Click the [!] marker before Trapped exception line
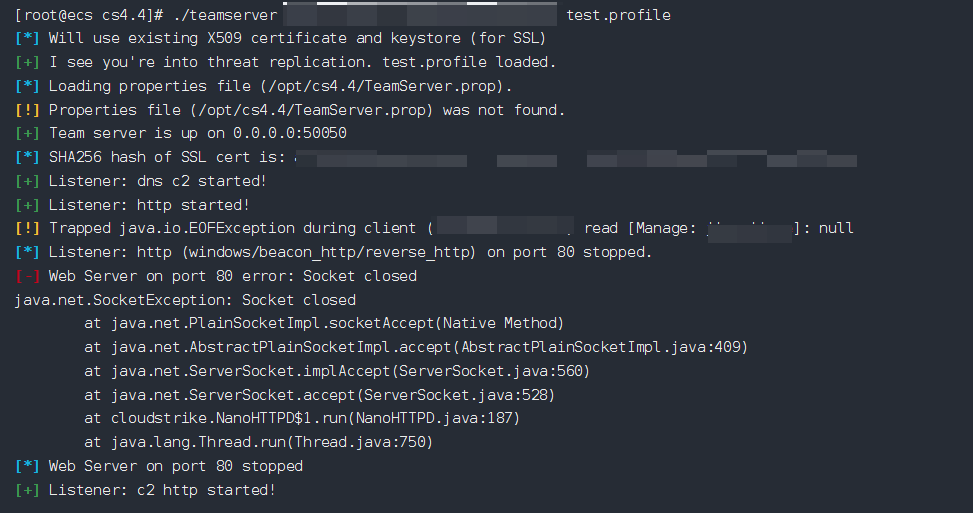Screen dimensions: 973x513 pos(28,228)
